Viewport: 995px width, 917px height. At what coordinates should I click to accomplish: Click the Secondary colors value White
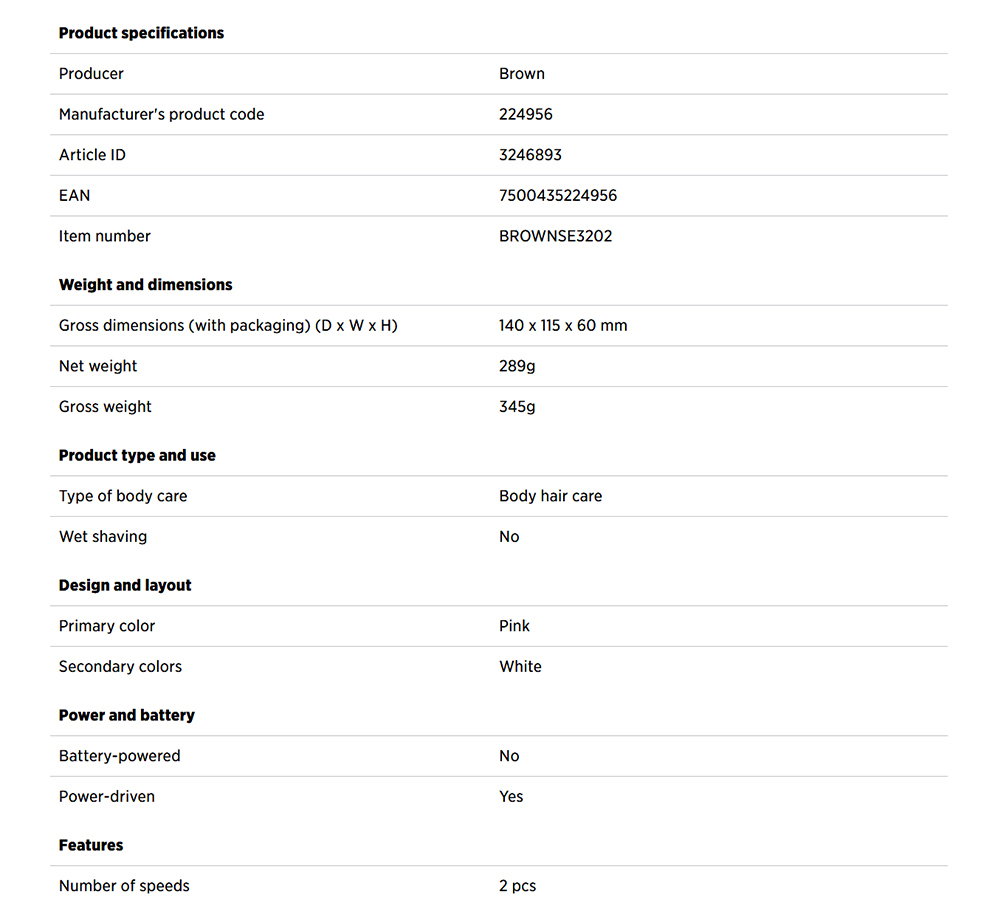tap(520, 667)
